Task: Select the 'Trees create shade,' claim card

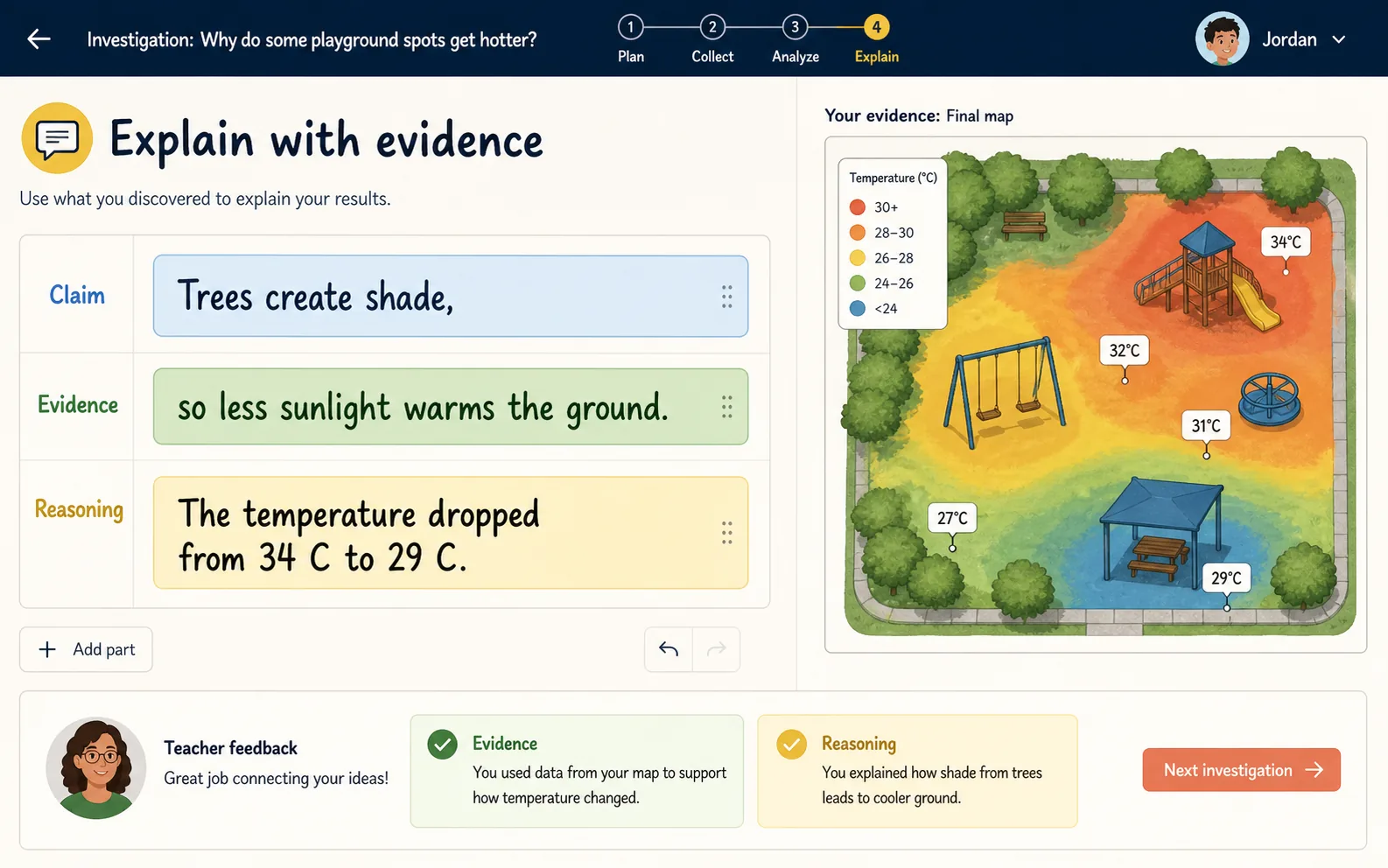Action: tap(451, 296)
